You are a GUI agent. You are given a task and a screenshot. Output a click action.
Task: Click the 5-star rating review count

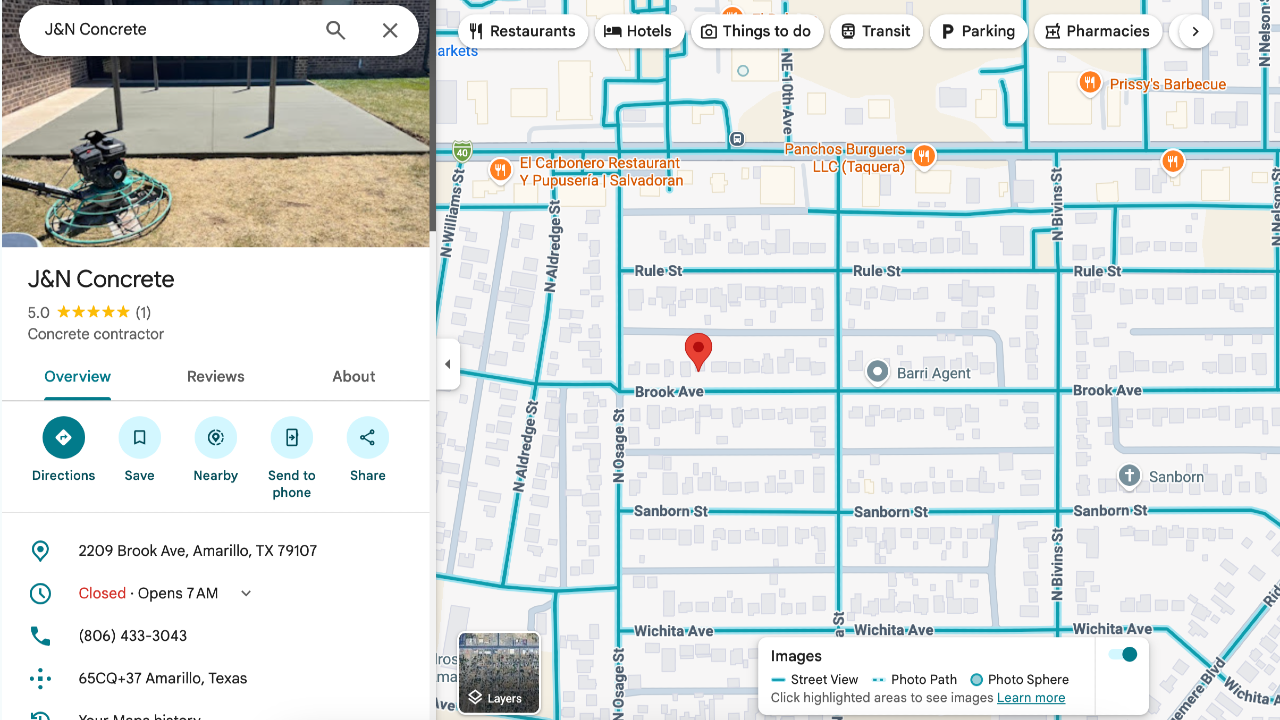143,312
